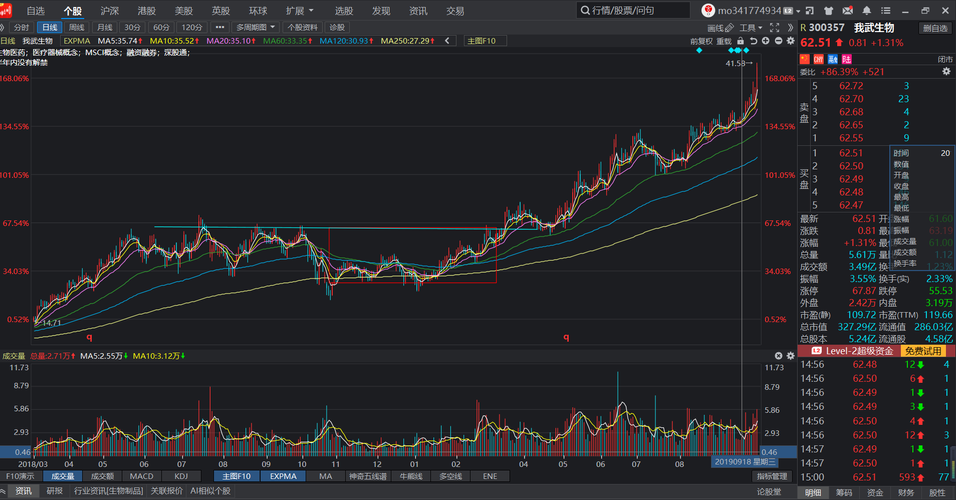Click the chart zoom-in plus icon

coord(766,41)
